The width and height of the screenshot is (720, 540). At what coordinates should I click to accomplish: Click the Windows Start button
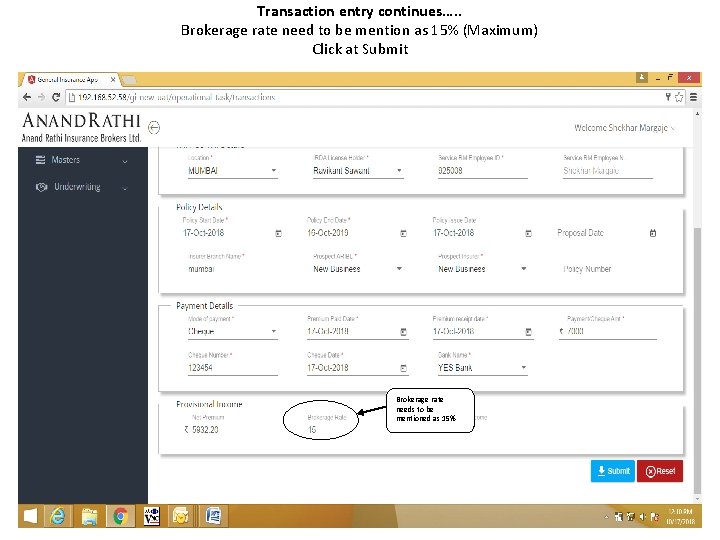(x=30, y=516)
